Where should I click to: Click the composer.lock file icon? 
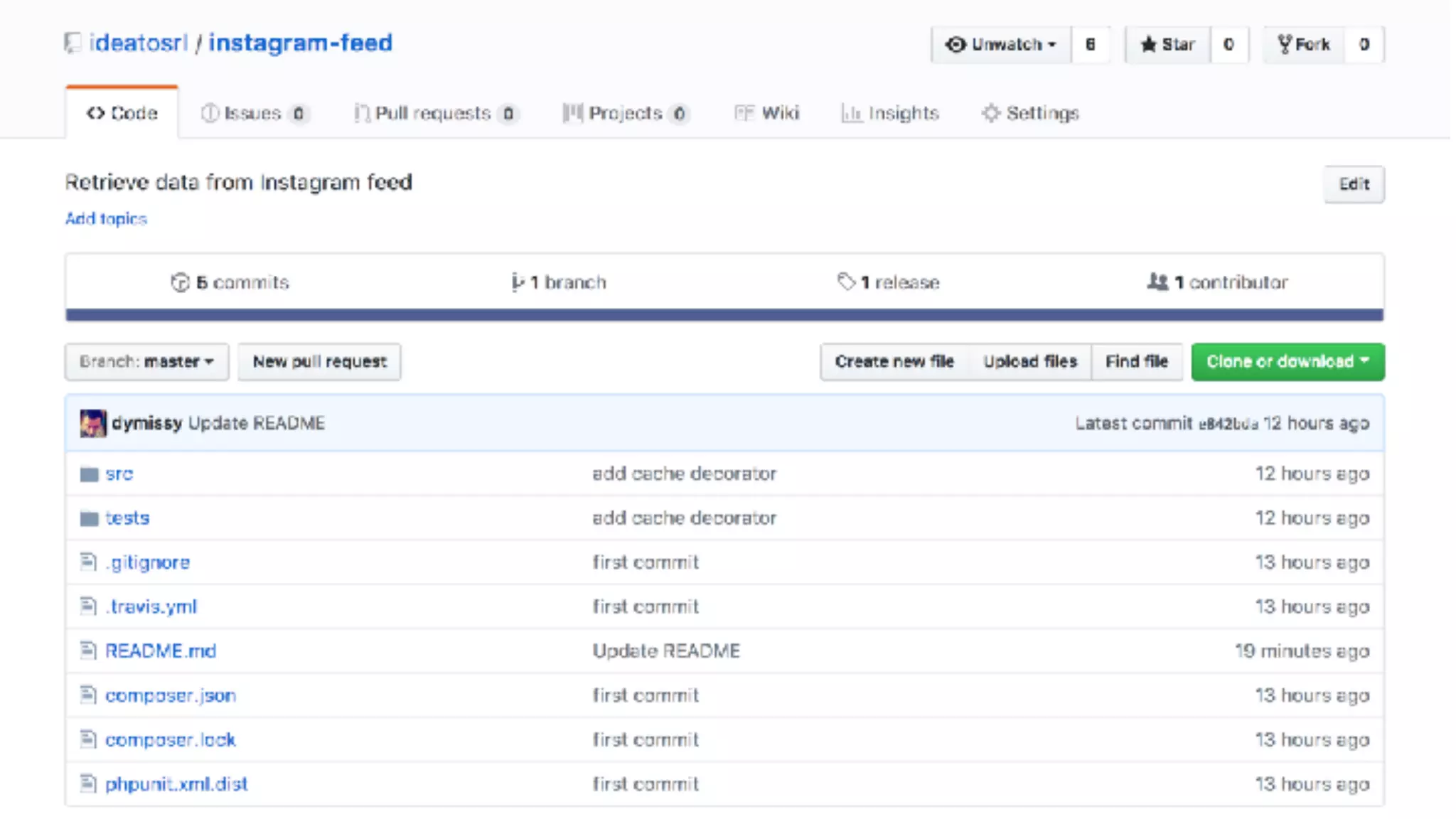(x=88, y=739)
